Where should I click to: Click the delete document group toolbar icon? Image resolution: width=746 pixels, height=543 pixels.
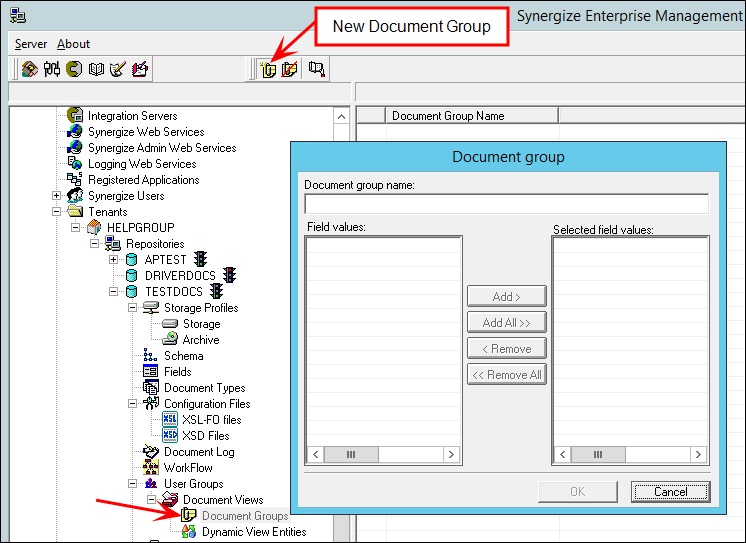289,69
